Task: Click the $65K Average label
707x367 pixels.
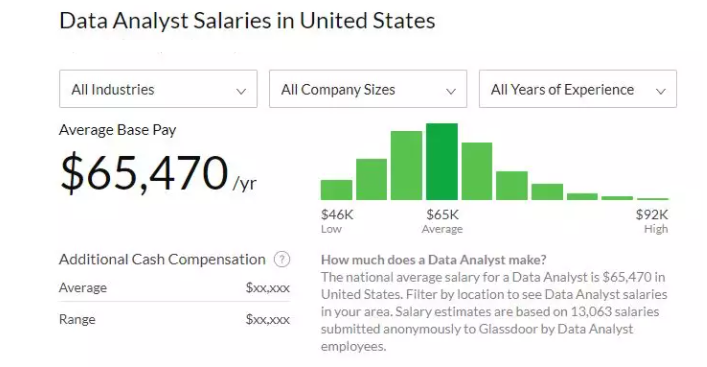Action: coord(442,221)
